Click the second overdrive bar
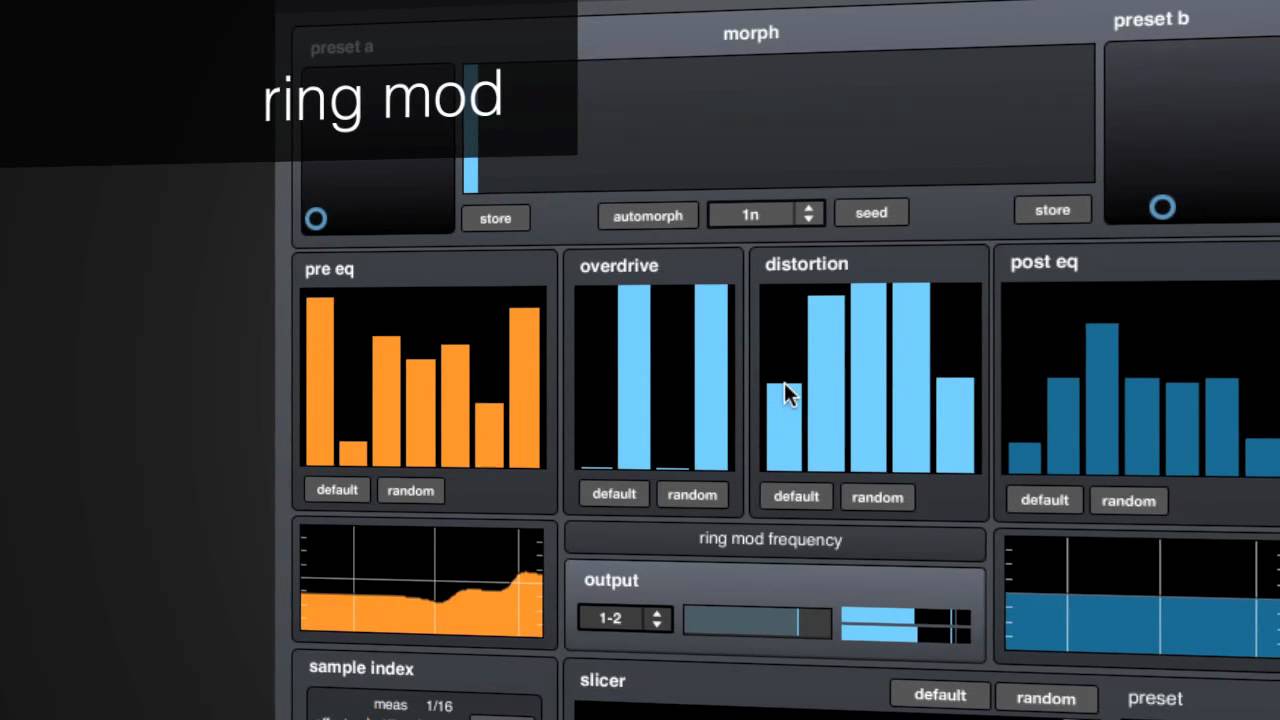 (x=634, y=377)
